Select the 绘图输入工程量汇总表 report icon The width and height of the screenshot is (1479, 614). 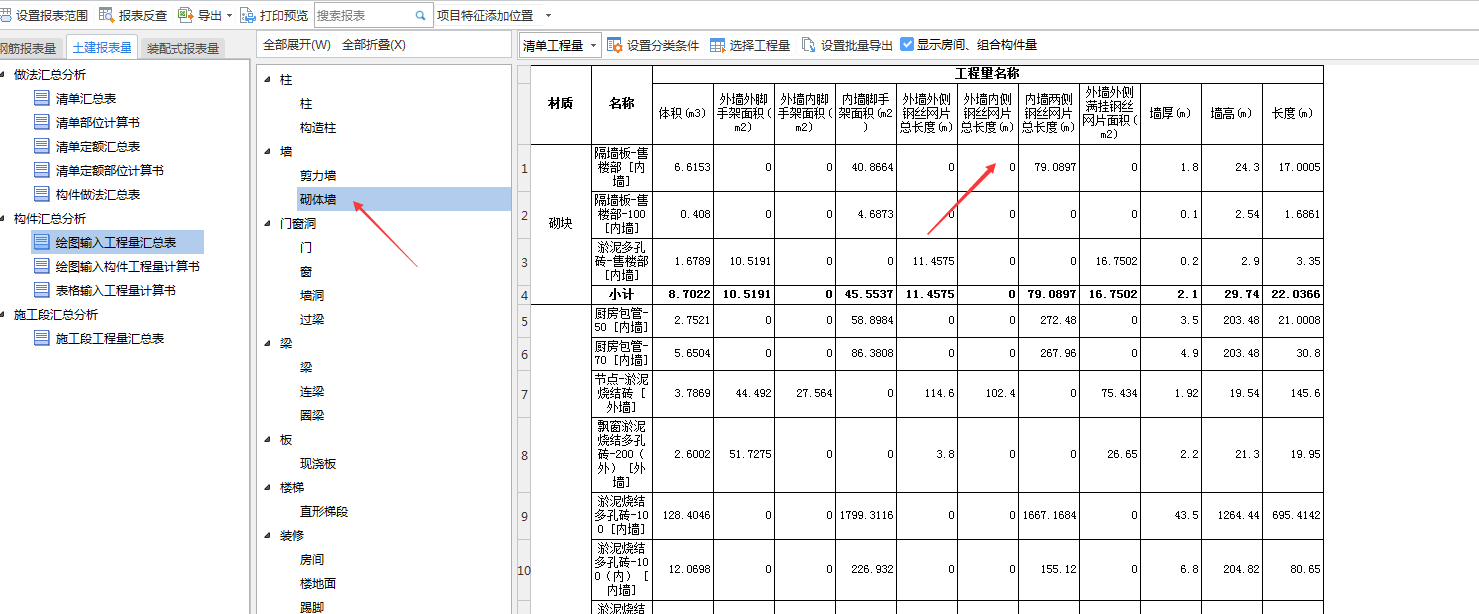41,242
